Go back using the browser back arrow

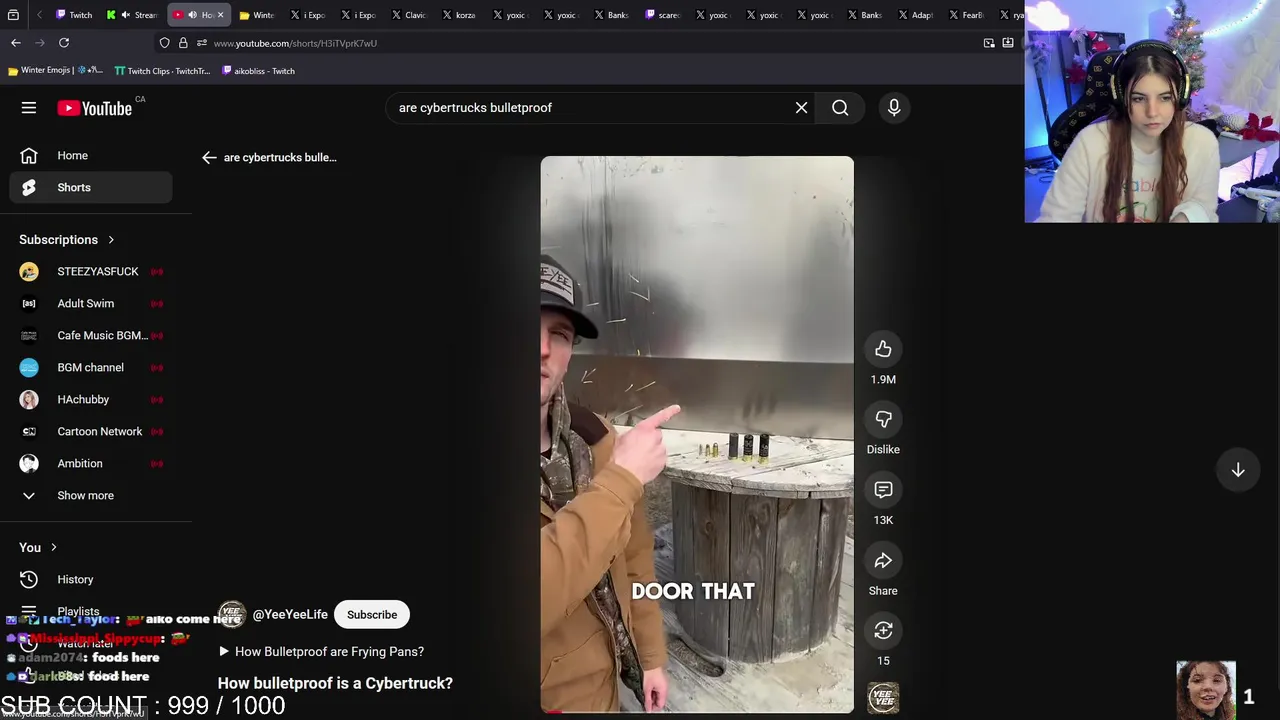point(16,43)
